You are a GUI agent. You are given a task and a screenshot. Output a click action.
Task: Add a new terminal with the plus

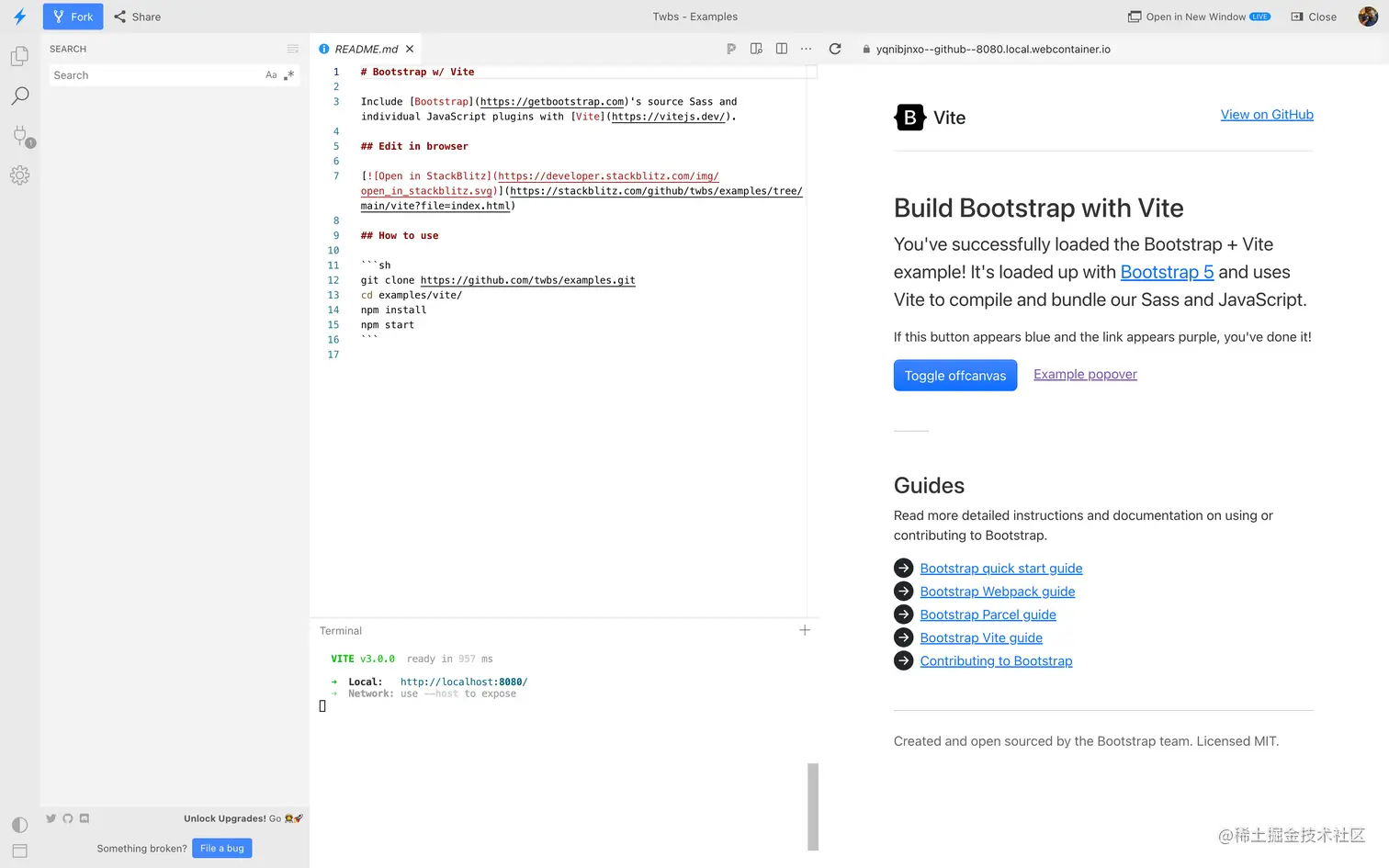point(805,630)
